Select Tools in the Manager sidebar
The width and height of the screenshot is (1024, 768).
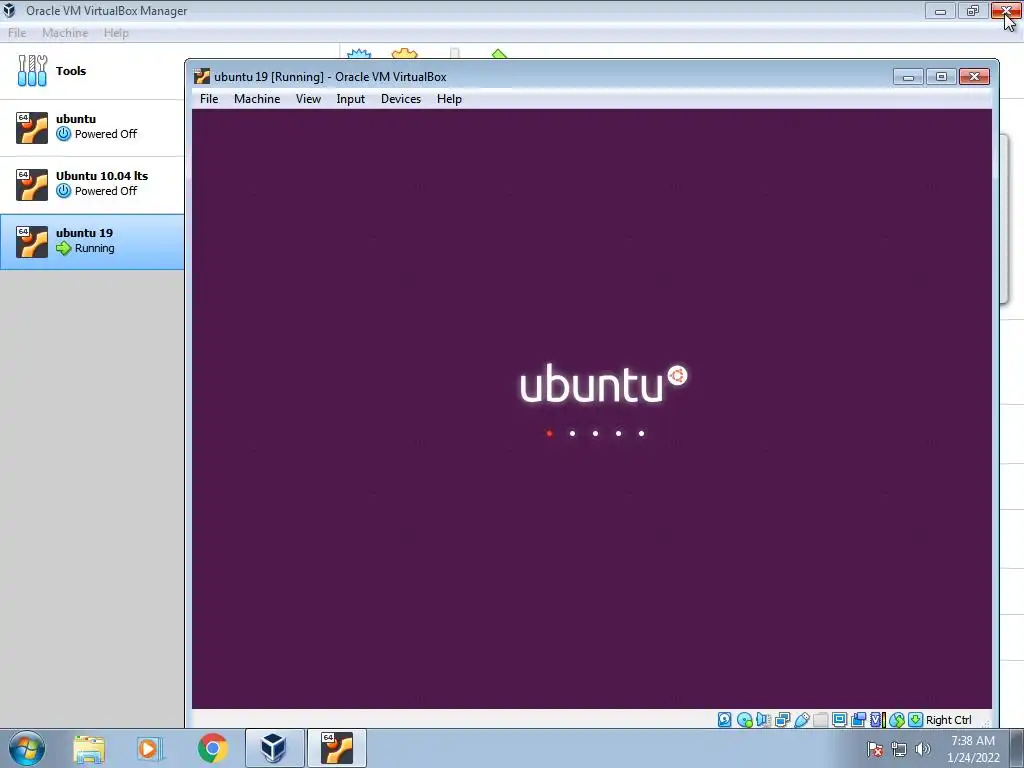[x=92, y=71]
